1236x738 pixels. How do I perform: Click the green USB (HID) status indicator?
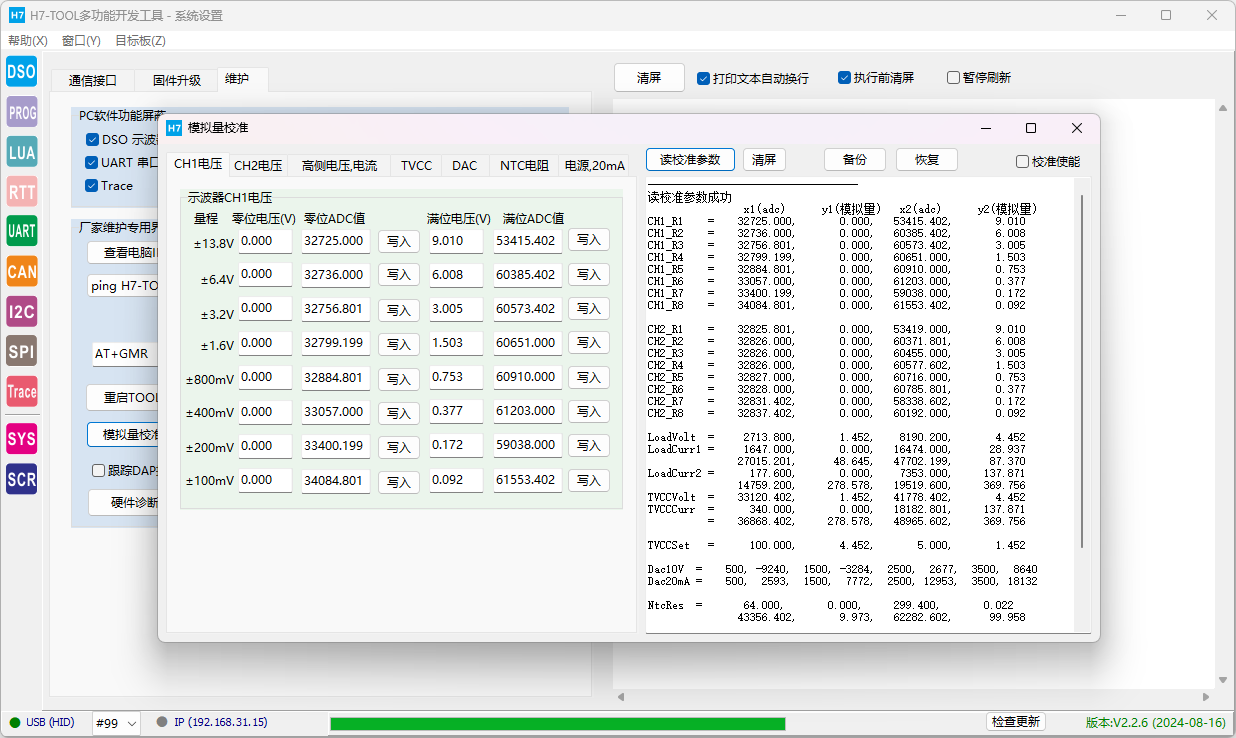click(x=15, y=722)
